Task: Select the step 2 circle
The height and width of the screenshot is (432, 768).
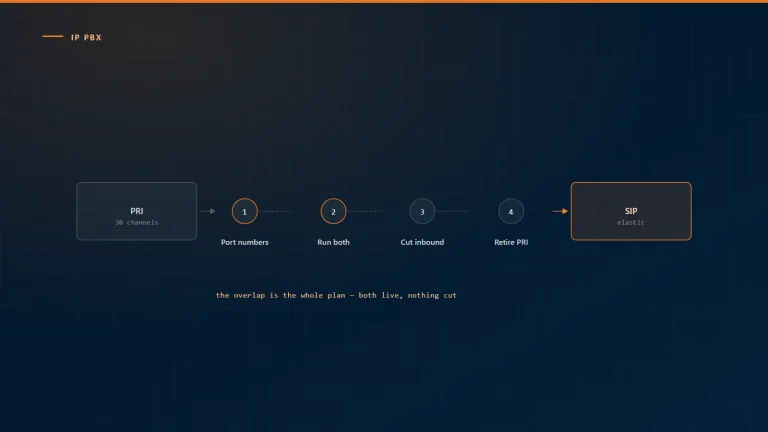Action: click(x=333, y=211)
